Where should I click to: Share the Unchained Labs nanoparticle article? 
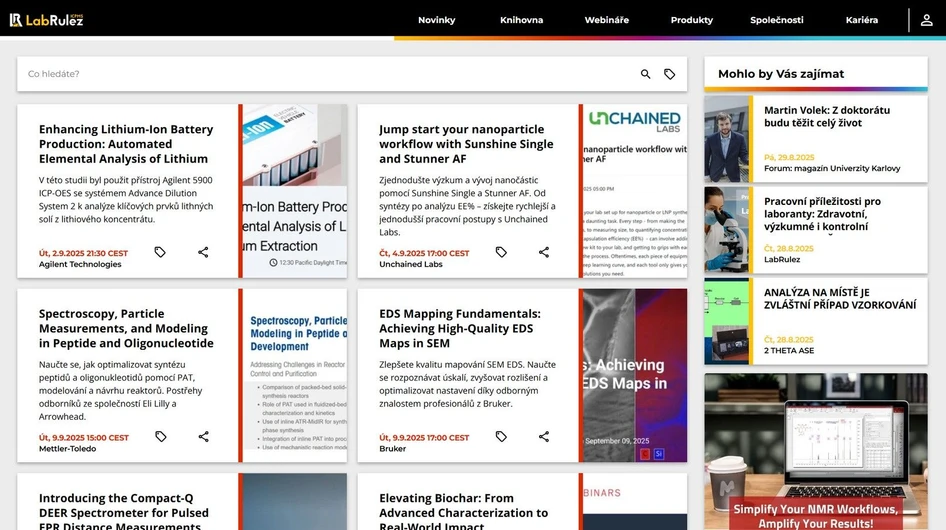pos(544,253)
